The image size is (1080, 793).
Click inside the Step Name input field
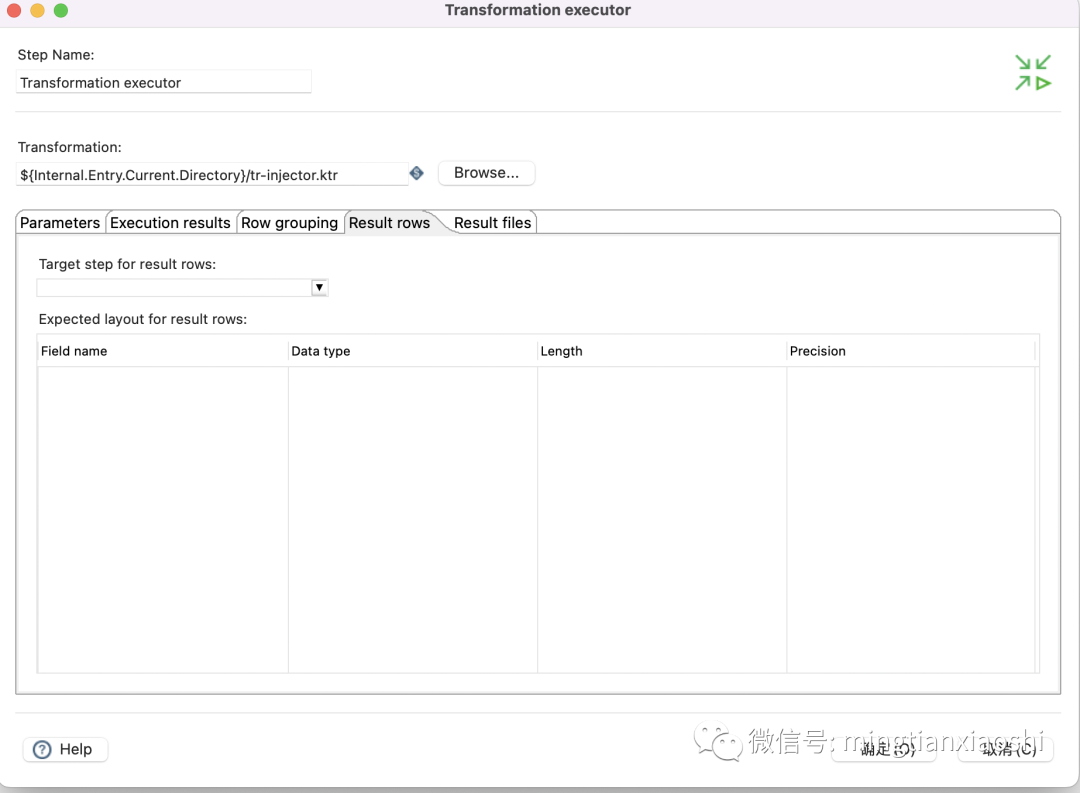coord(163,82)
